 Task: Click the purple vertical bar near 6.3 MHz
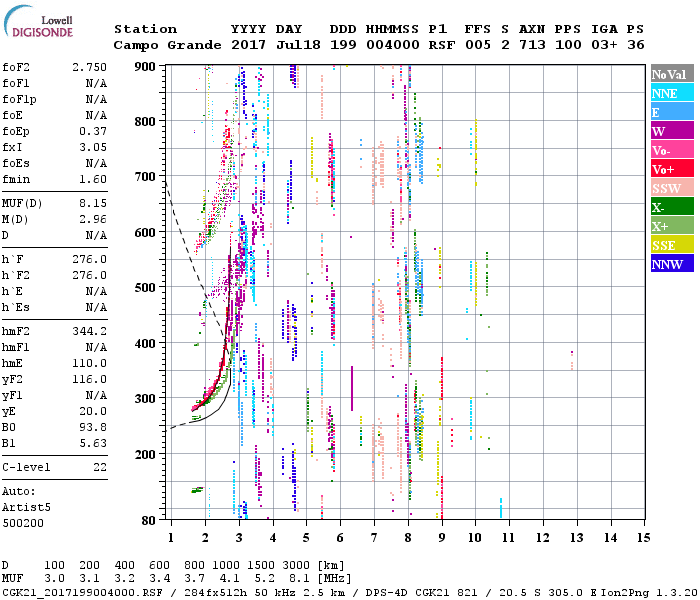[x=352, y=388]
